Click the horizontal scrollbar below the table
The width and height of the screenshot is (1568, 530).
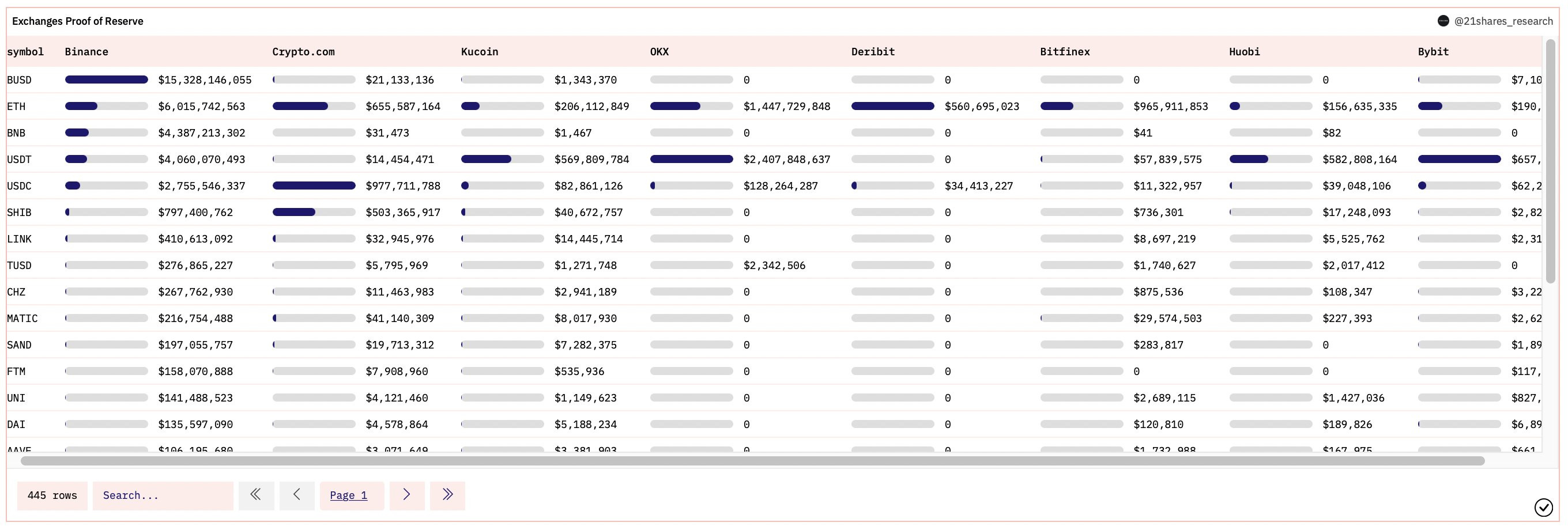752,461
